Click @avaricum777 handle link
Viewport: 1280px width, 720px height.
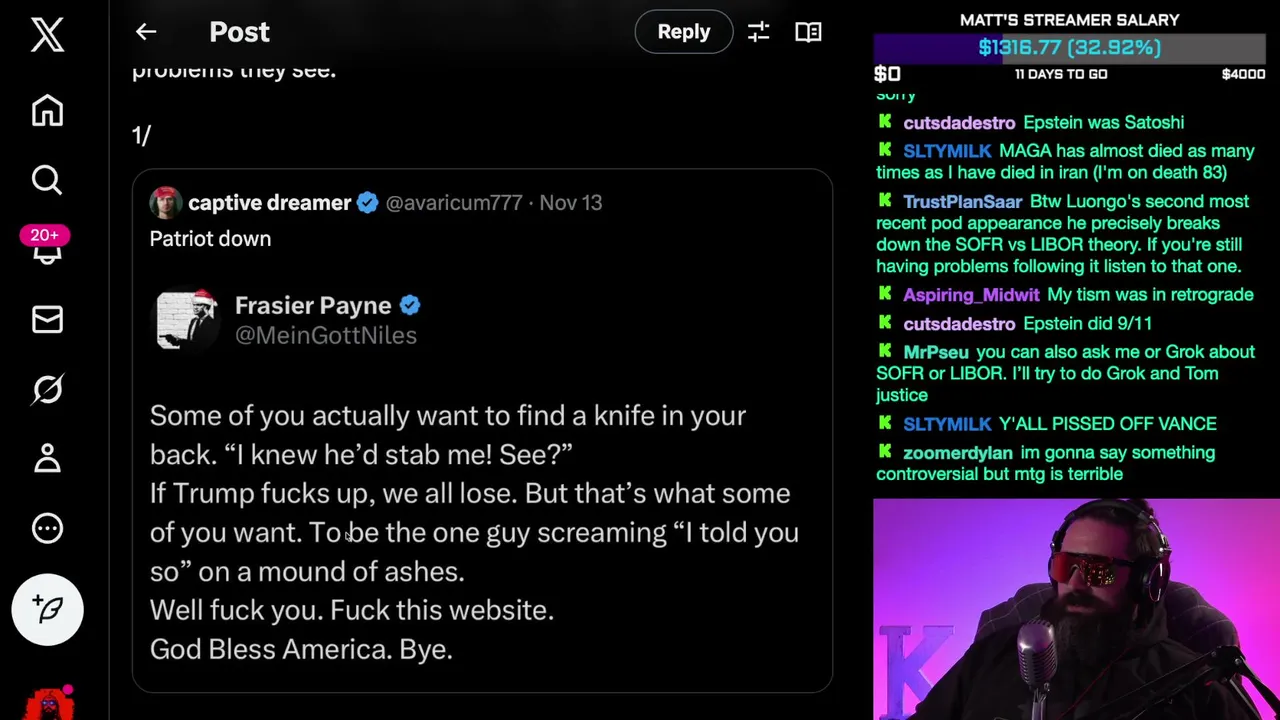[454, 203]
